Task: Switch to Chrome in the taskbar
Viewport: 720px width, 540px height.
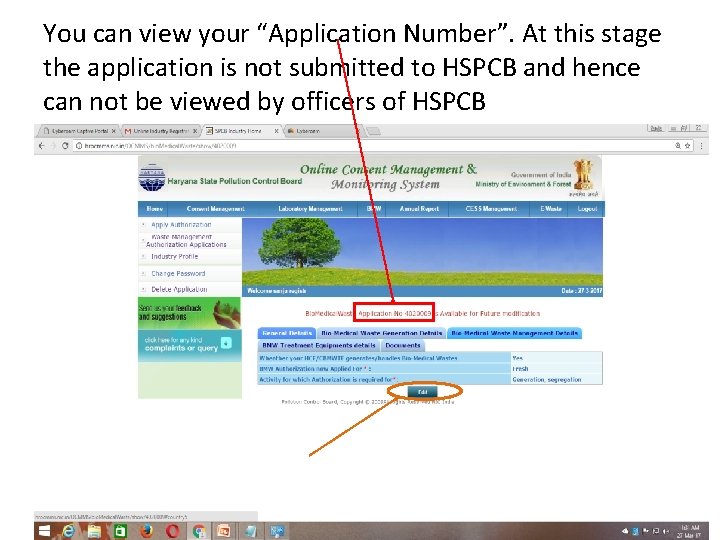Action: coord(199,531)
